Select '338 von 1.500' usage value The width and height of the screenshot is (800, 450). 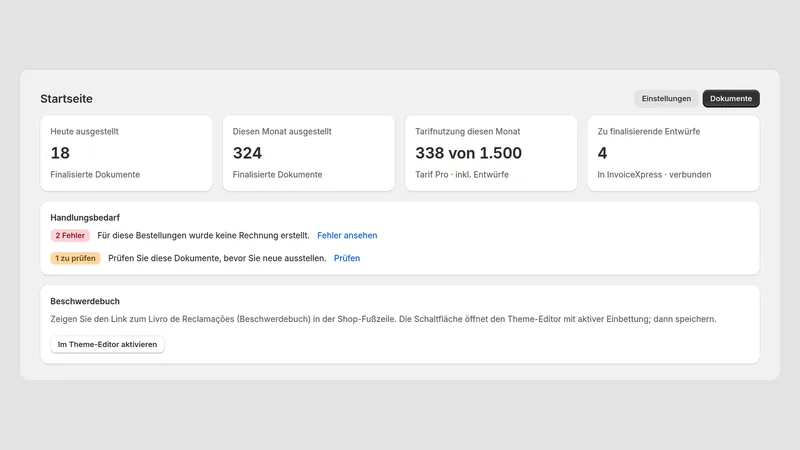click(x=468, y=153)
